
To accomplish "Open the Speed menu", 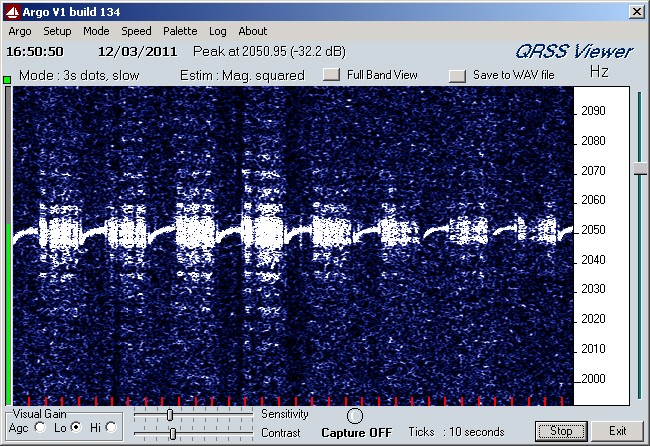I will pos(136,32).
